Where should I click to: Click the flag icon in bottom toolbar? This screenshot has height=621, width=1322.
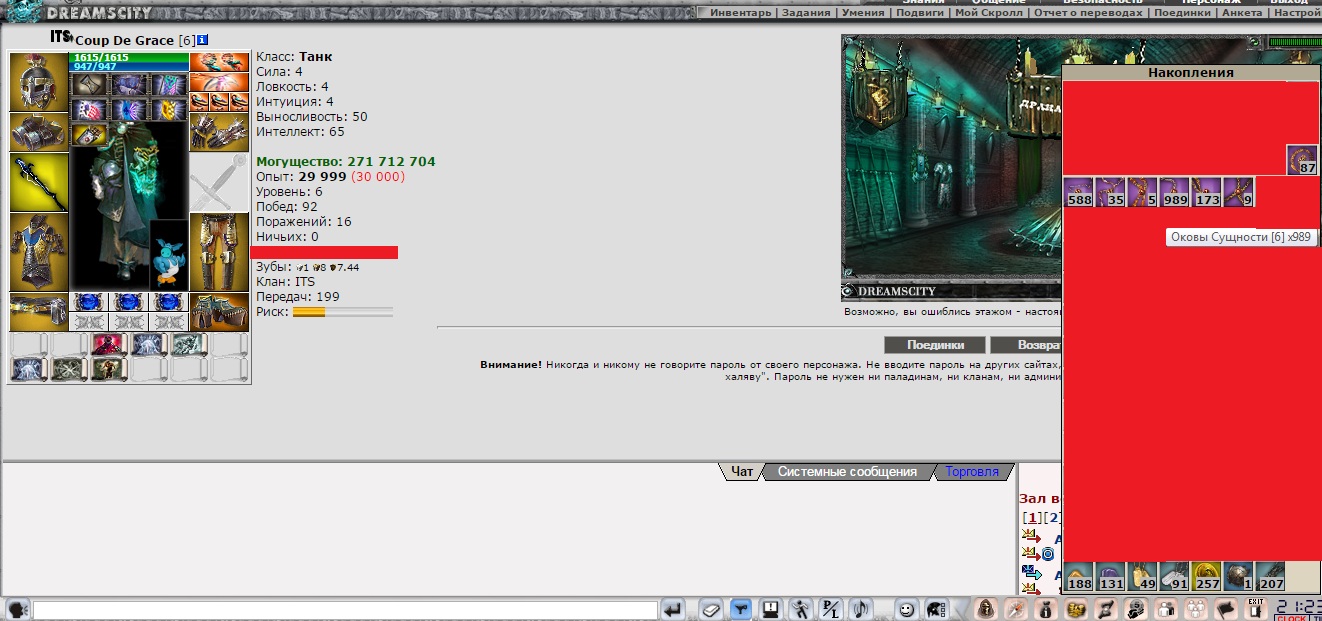(1226, 608)
